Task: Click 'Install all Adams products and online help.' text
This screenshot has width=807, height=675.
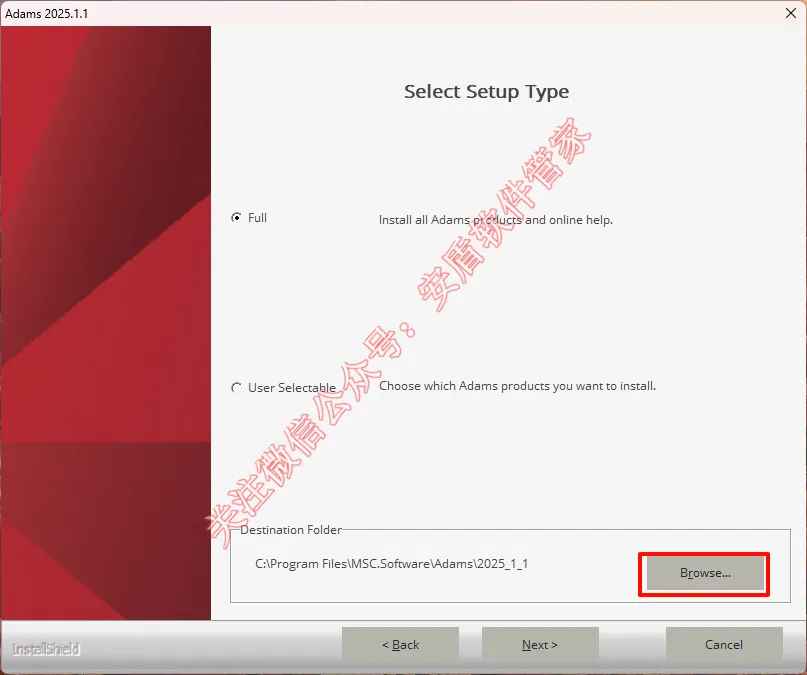Action: click(x=496, y=220)
